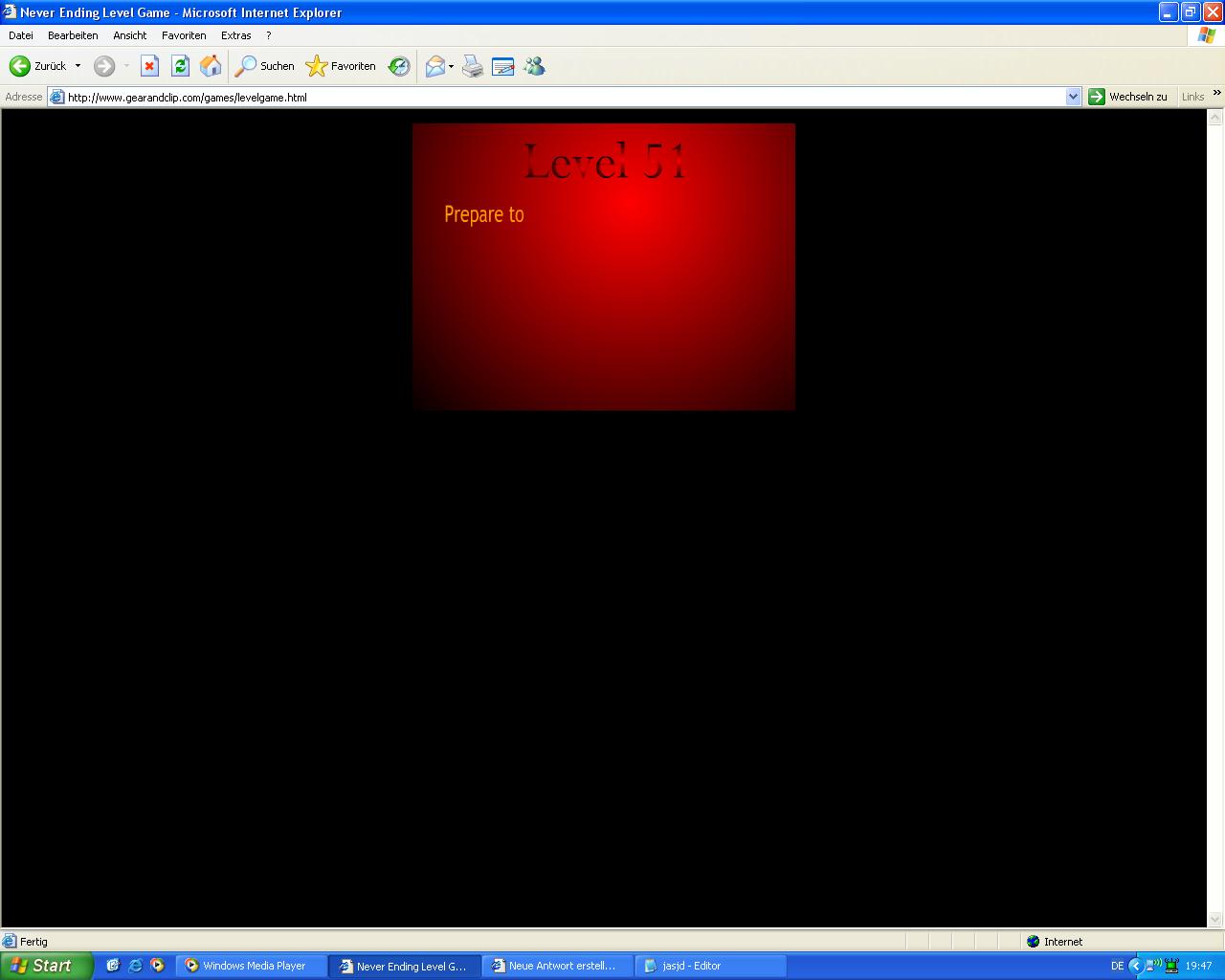Viewport: 1225px width, 980px height.
Task: Refresh the page with the green arrows icon
Action: [x=180, y=66]
